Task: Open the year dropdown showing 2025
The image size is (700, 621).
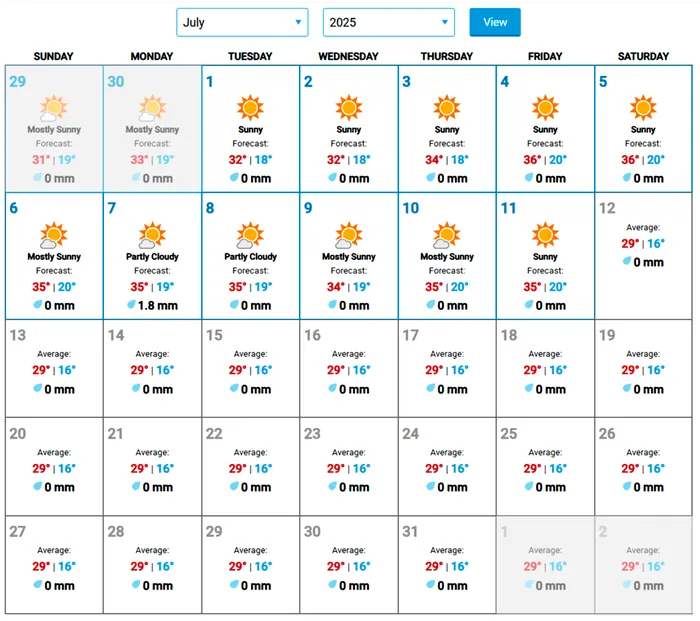Action: pos(388,22)
